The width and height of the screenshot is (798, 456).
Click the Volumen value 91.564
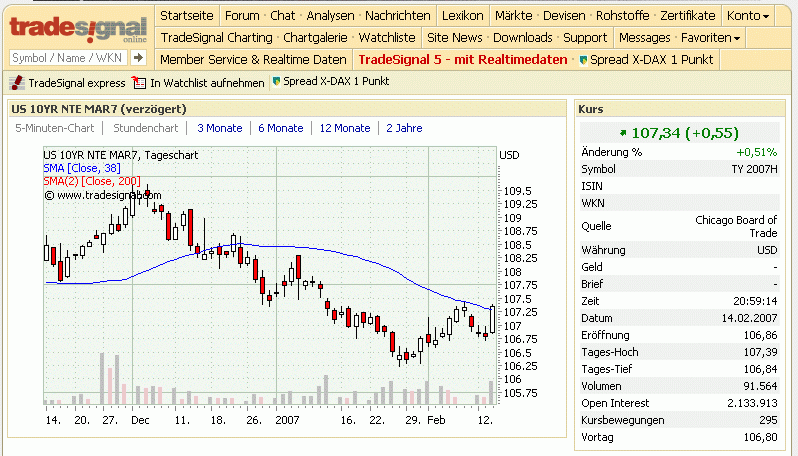[760, 386]
